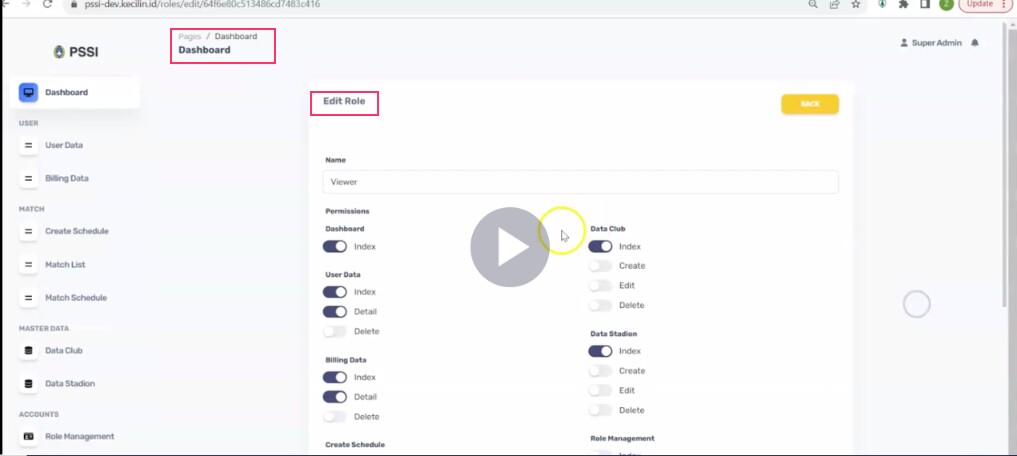1017x456 pixels.
Task: Click the notification bell icon
Action: [974, 43]
